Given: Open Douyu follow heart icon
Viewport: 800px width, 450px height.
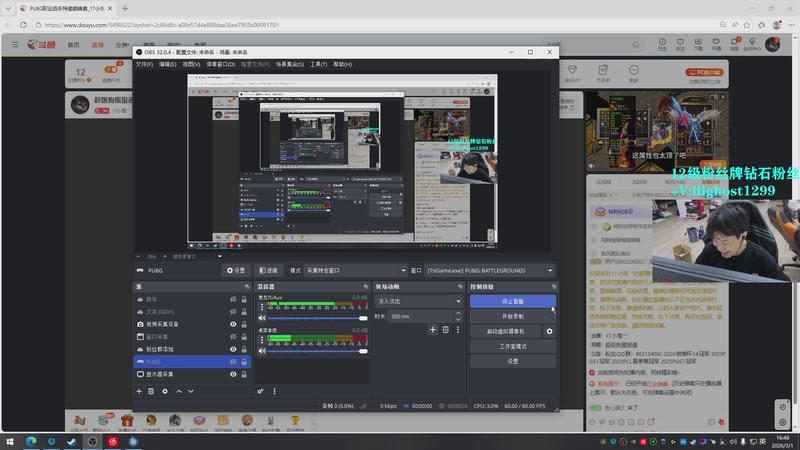Looking at the screenshot, I should (x=680, y=44).
